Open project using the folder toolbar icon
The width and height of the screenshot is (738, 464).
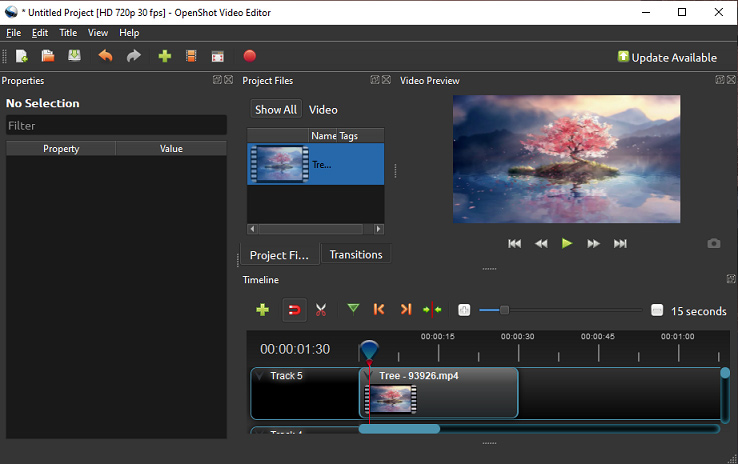click(x=48, y=56)
